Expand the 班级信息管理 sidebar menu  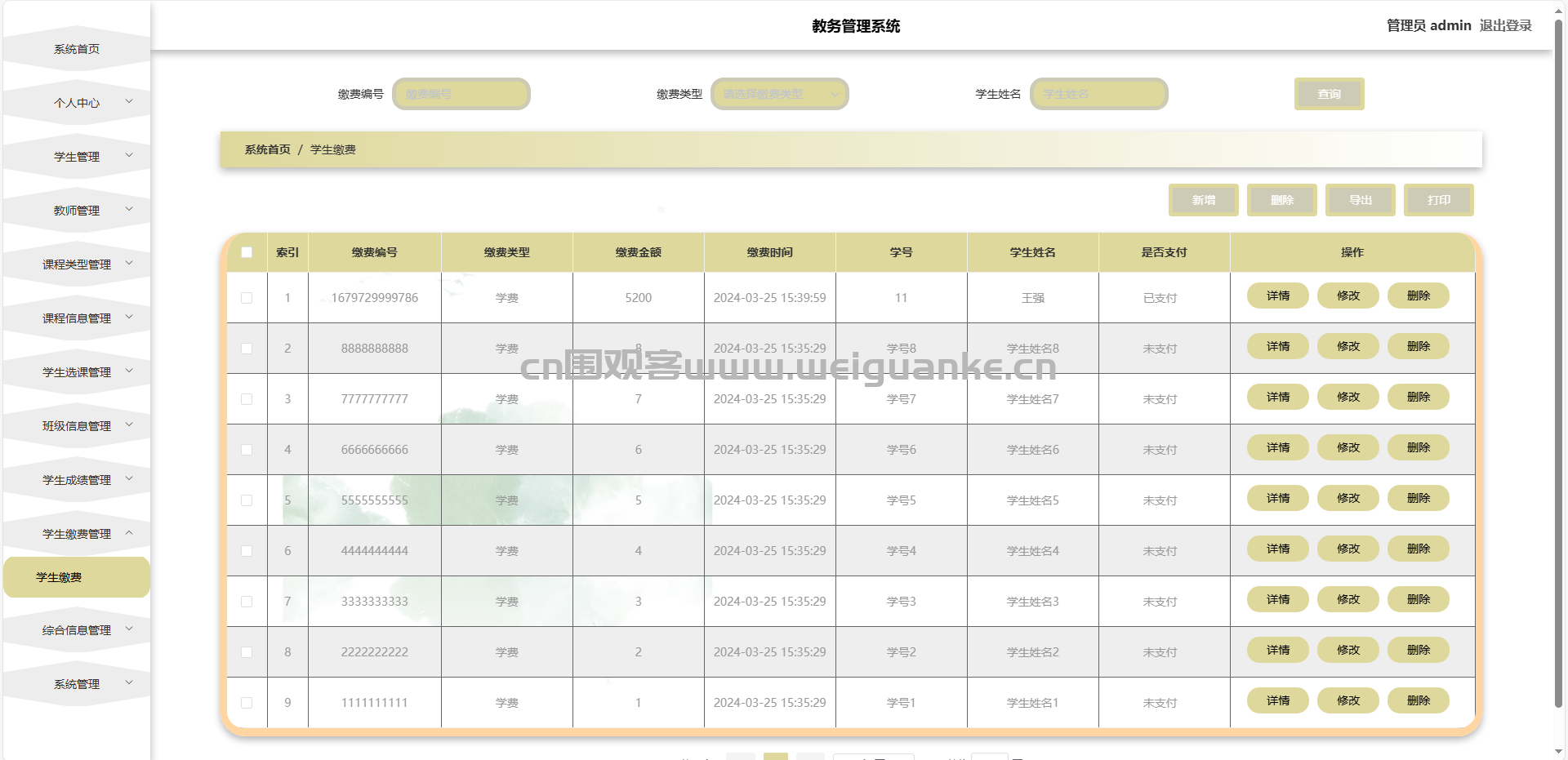pyautogui.click(x=77, y=426)
